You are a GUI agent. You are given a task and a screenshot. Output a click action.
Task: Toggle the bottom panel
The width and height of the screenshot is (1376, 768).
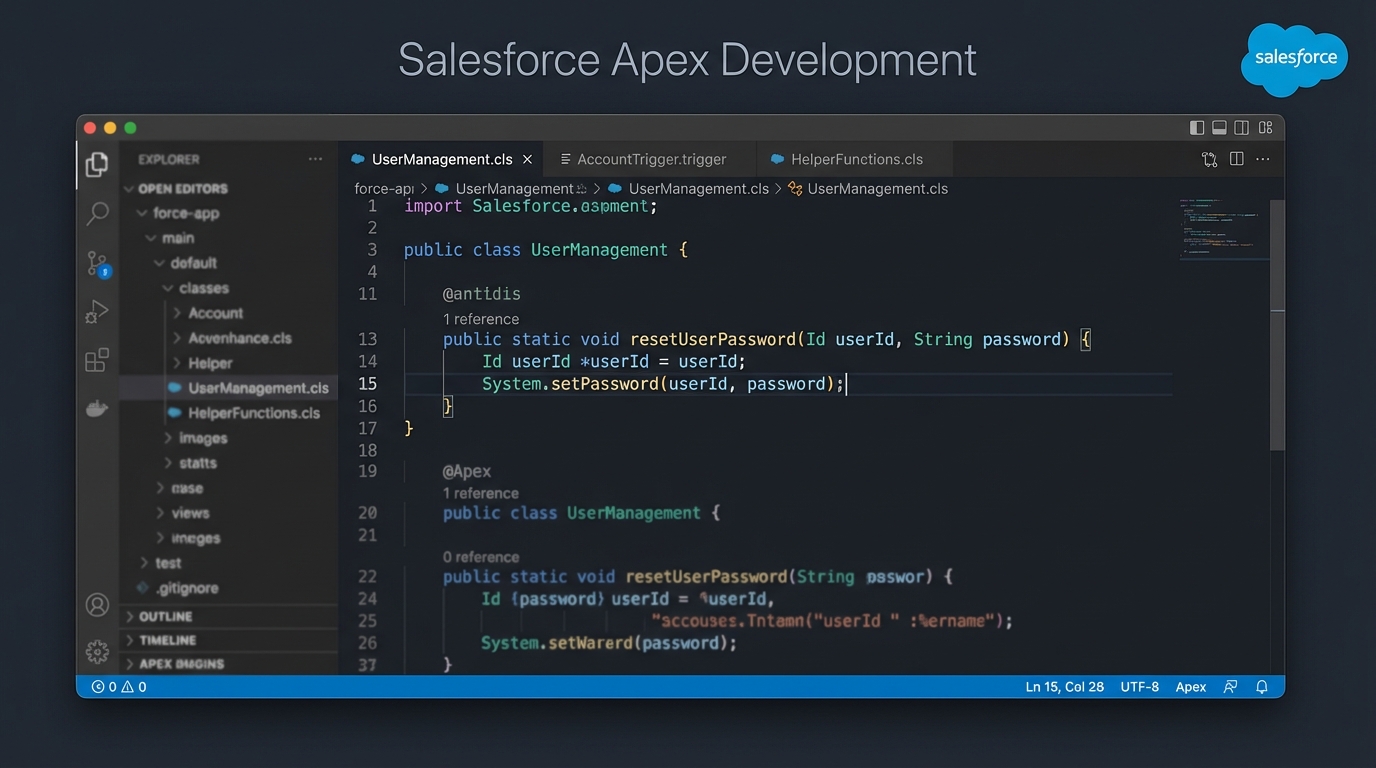(1219, 128)
